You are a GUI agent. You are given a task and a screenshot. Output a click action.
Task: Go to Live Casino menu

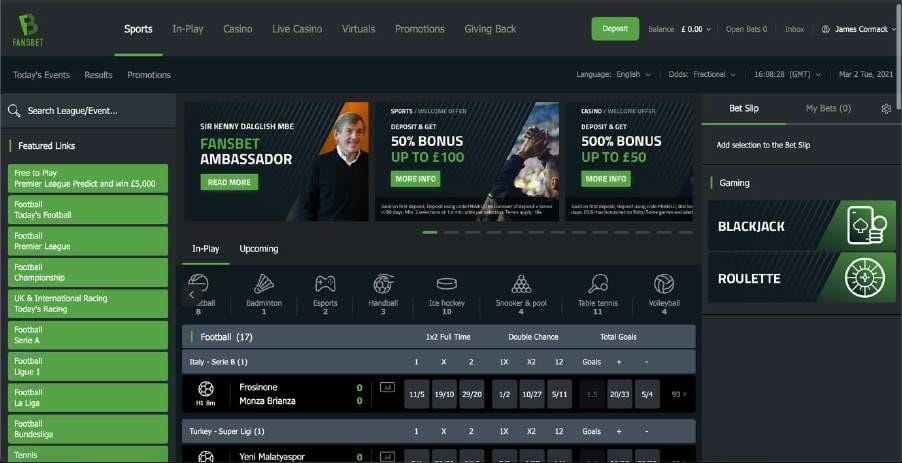coord(297,29)
